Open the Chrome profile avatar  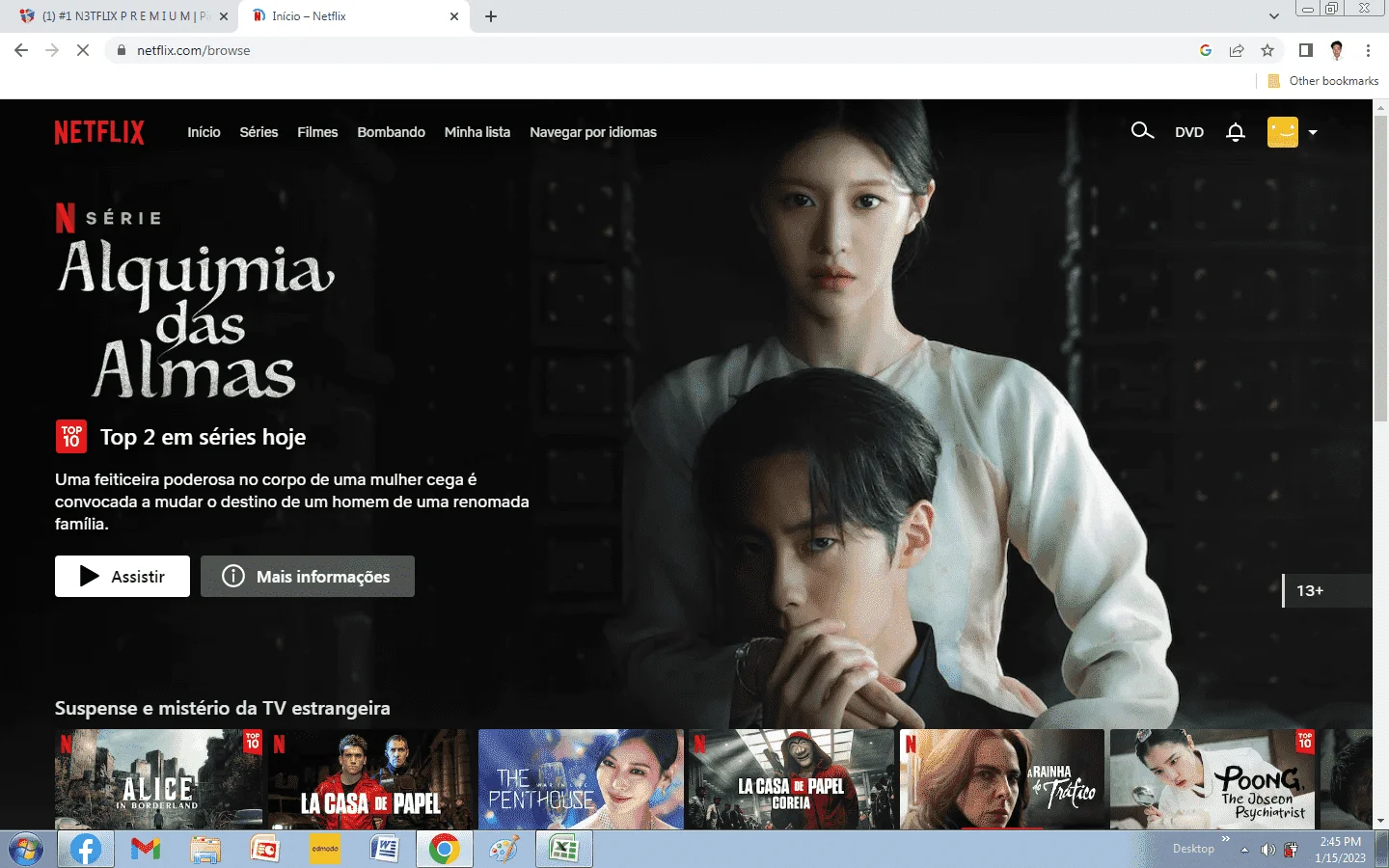1337,50
